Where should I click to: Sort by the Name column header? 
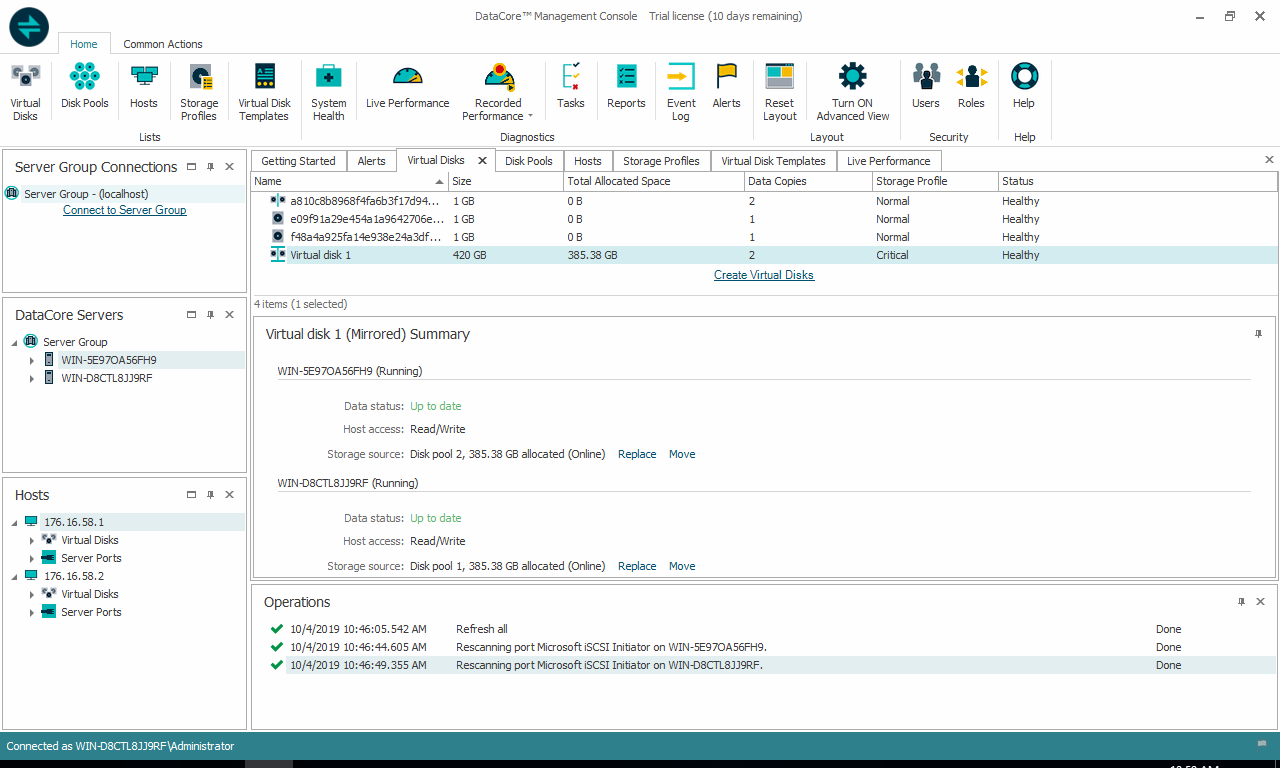[349, 181]
